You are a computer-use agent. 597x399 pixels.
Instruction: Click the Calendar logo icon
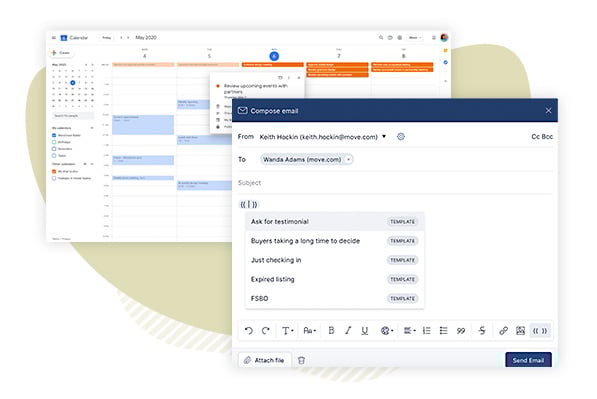click(64, 38)
